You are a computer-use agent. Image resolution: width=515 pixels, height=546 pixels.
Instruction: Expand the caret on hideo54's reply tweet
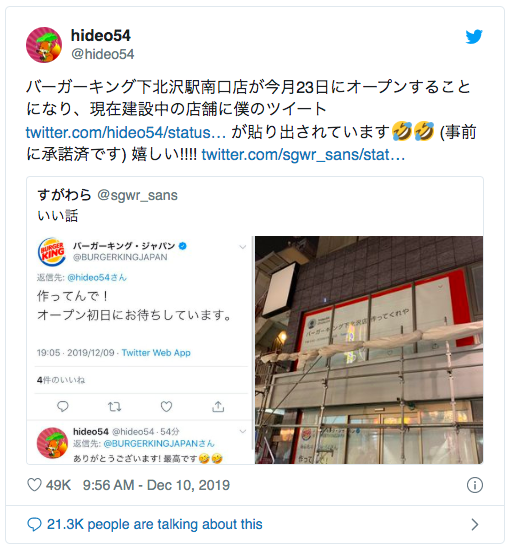[243, 431]
